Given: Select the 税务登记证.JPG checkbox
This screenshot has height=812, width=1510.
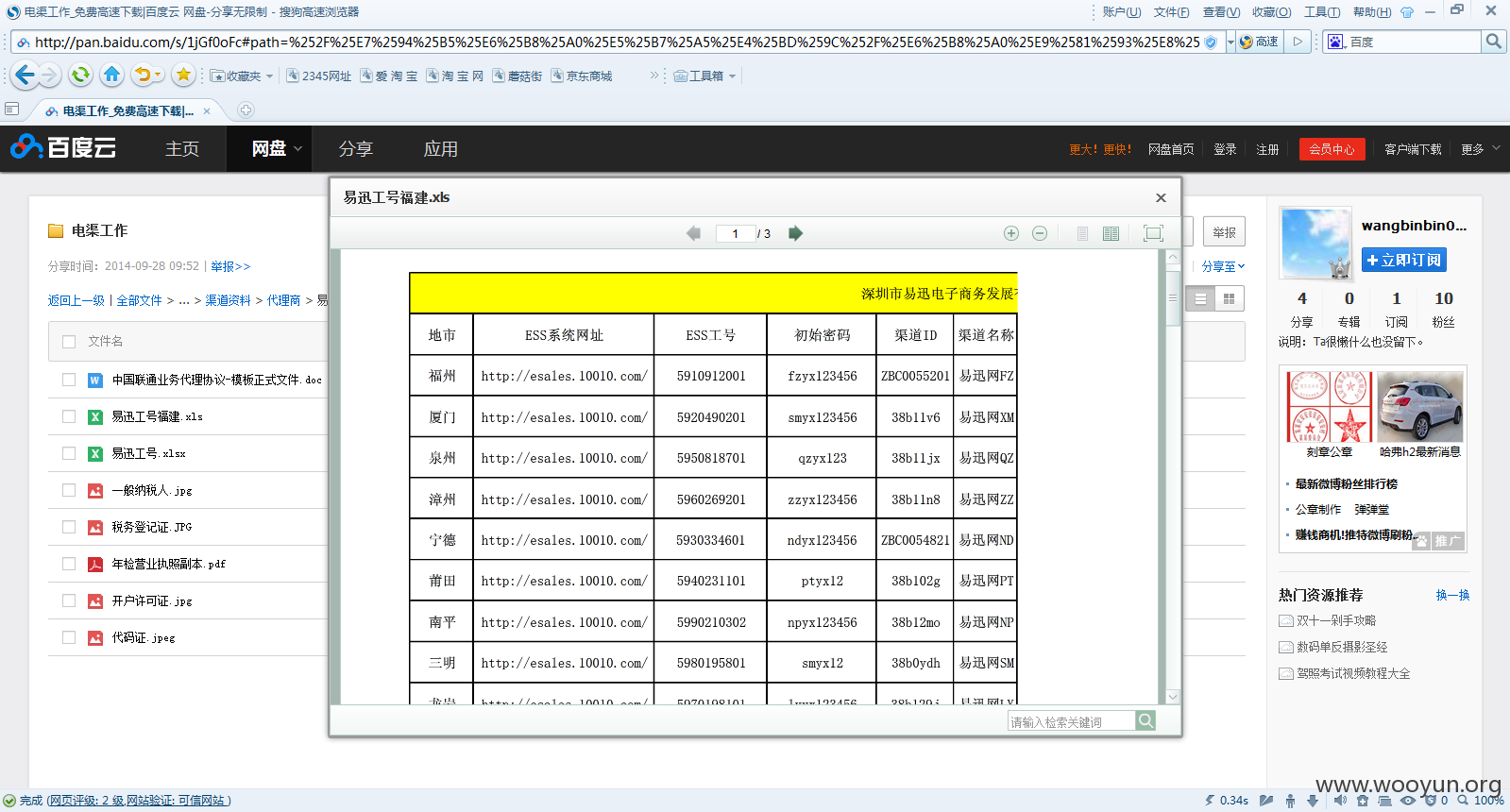Looking at the screenshot, I should pos(69,527).
